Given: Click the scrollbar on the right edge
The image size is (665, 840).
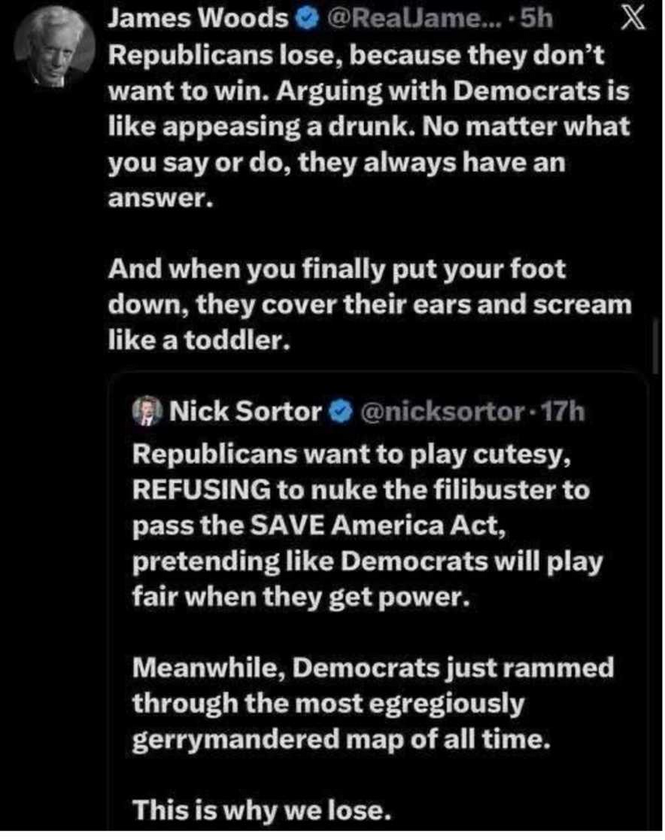Looking at the screenshot, I should pos(657,345).
